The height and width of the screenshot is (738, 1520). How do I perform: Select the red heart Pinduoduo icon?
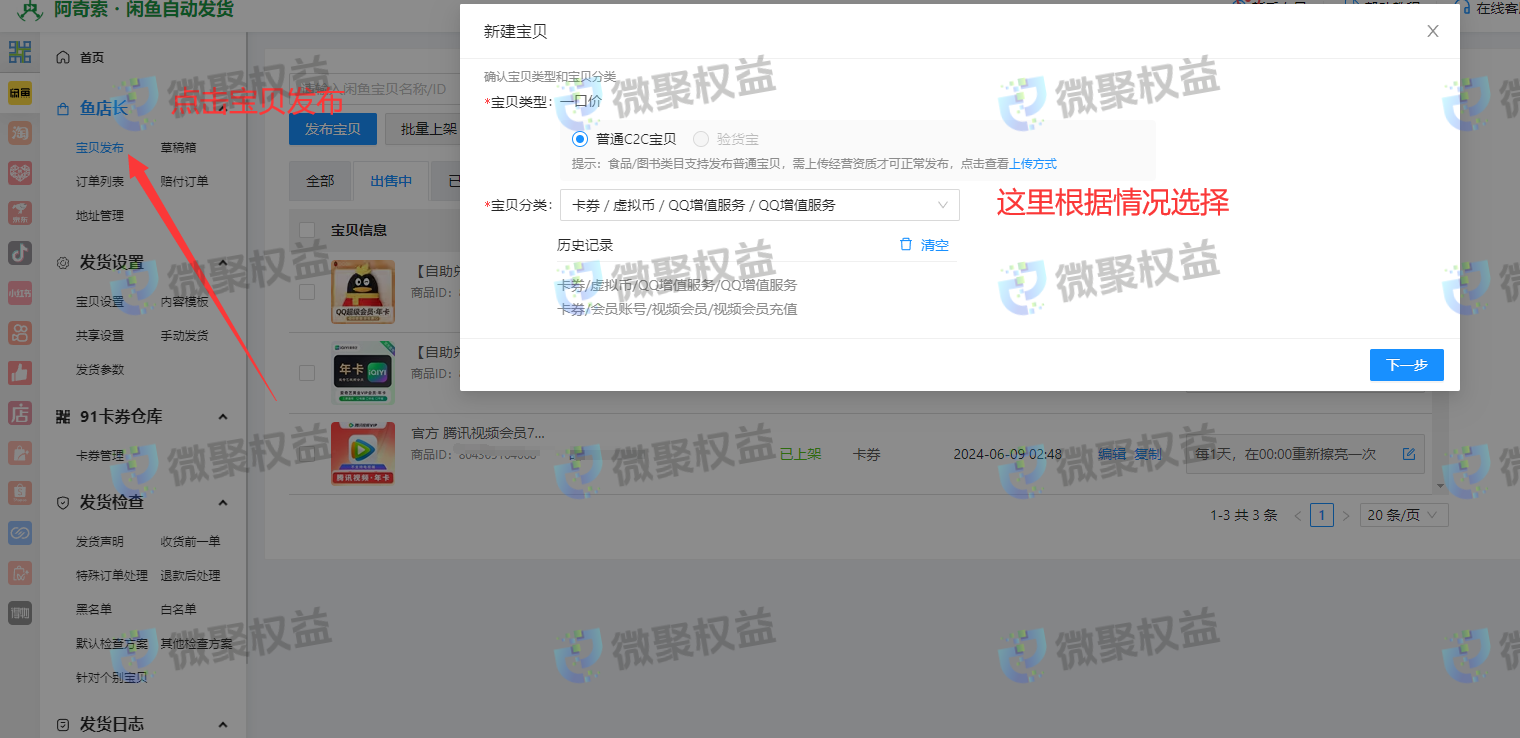click(20, 172)
